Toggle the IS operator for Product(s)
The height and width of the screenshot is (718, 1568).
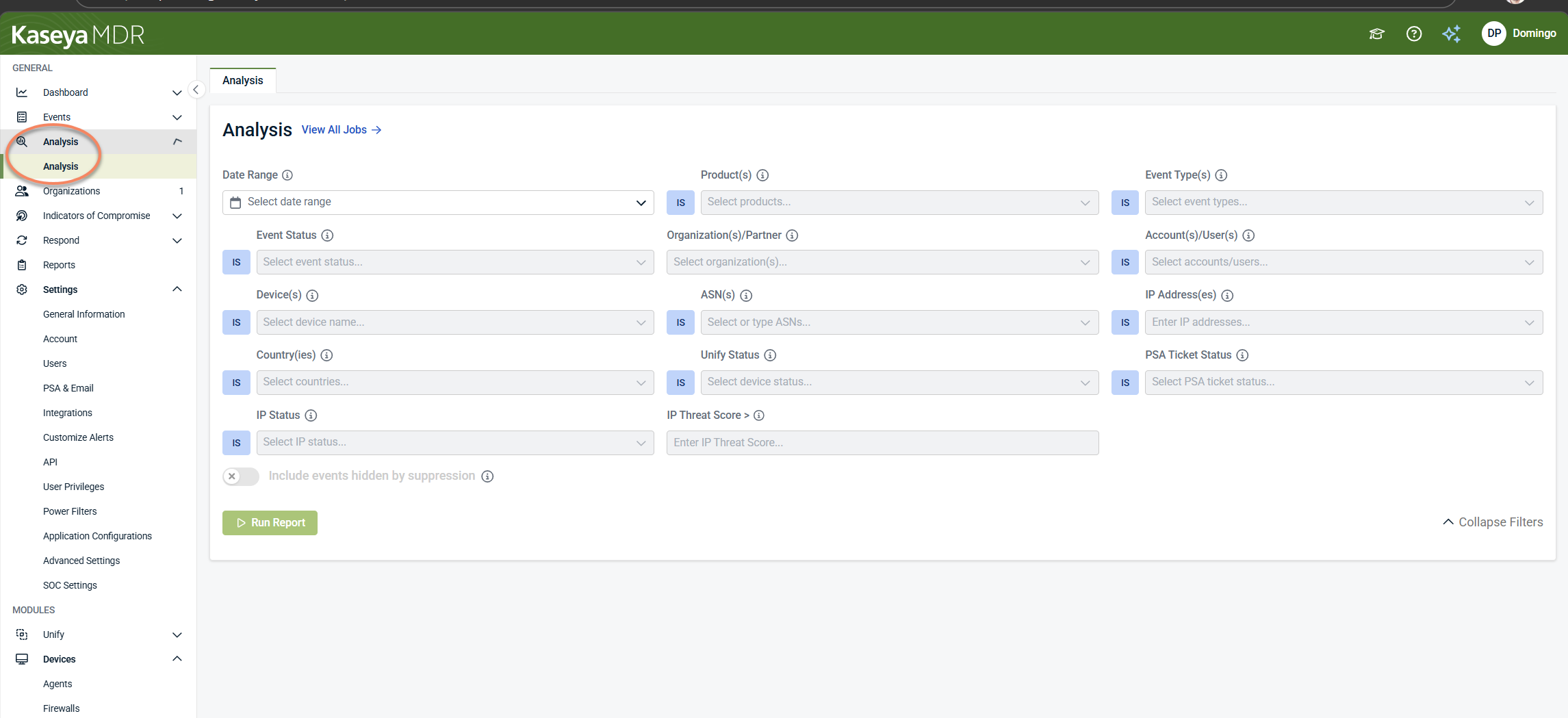coord(680,203)
